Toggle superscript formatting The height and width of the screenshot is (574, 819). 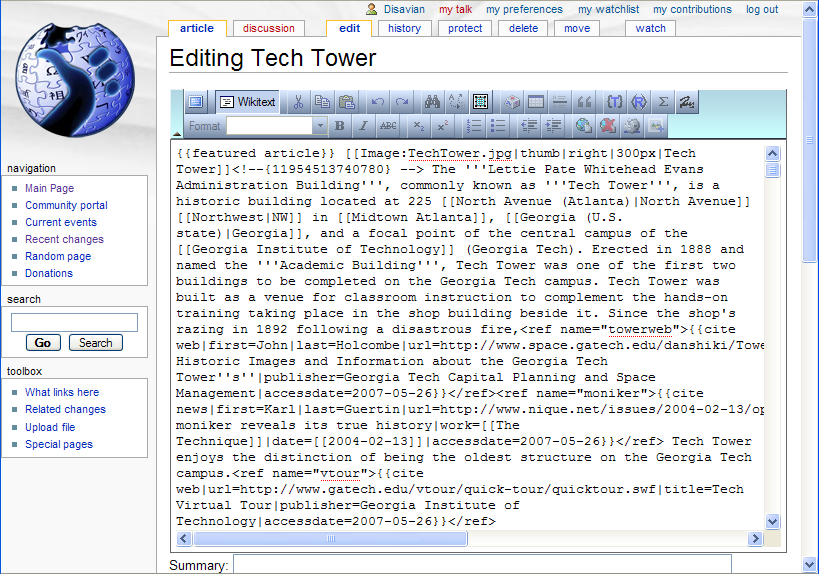click(443, 126)
